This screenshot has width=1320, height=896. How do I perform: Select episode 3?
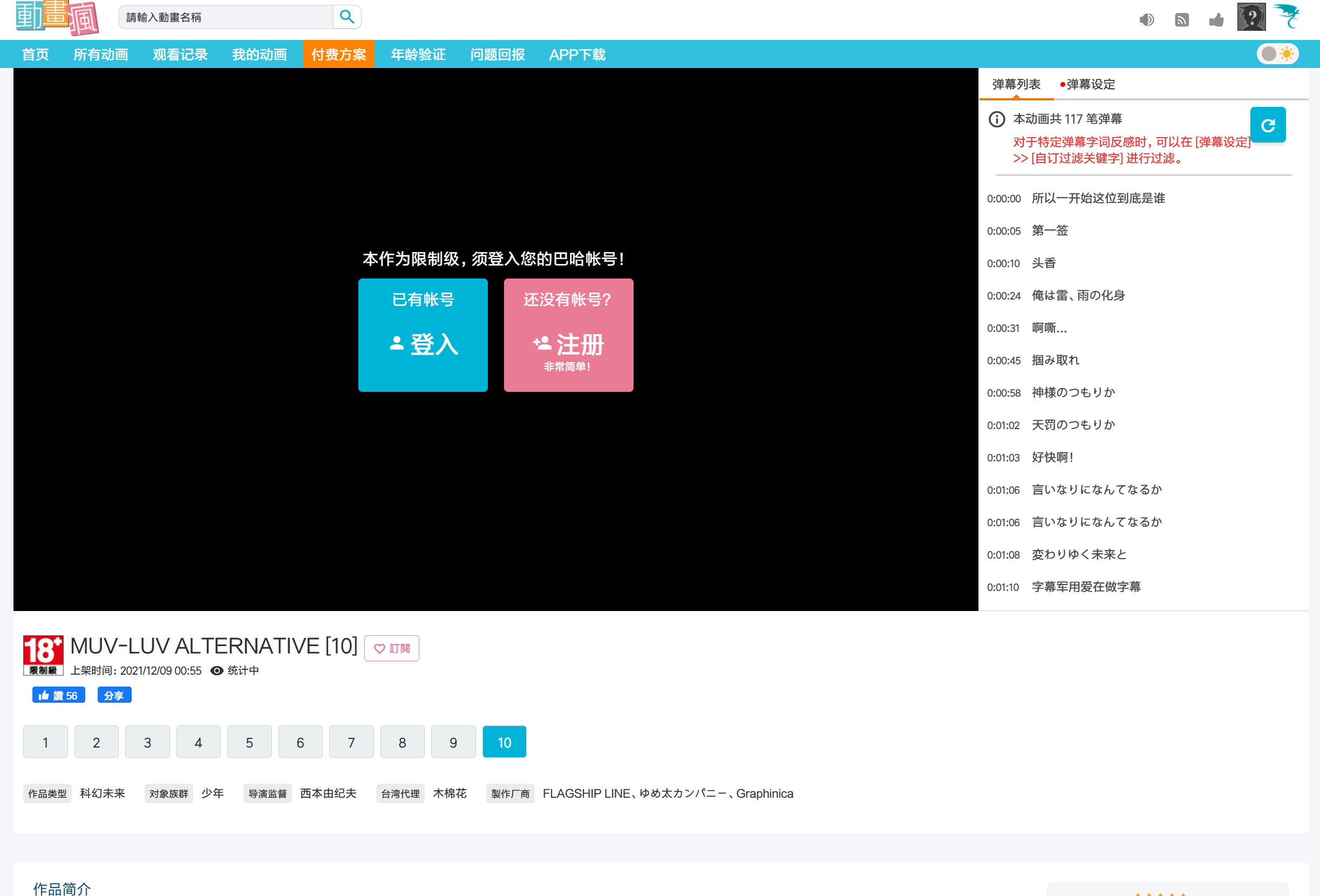pos(147,742)
